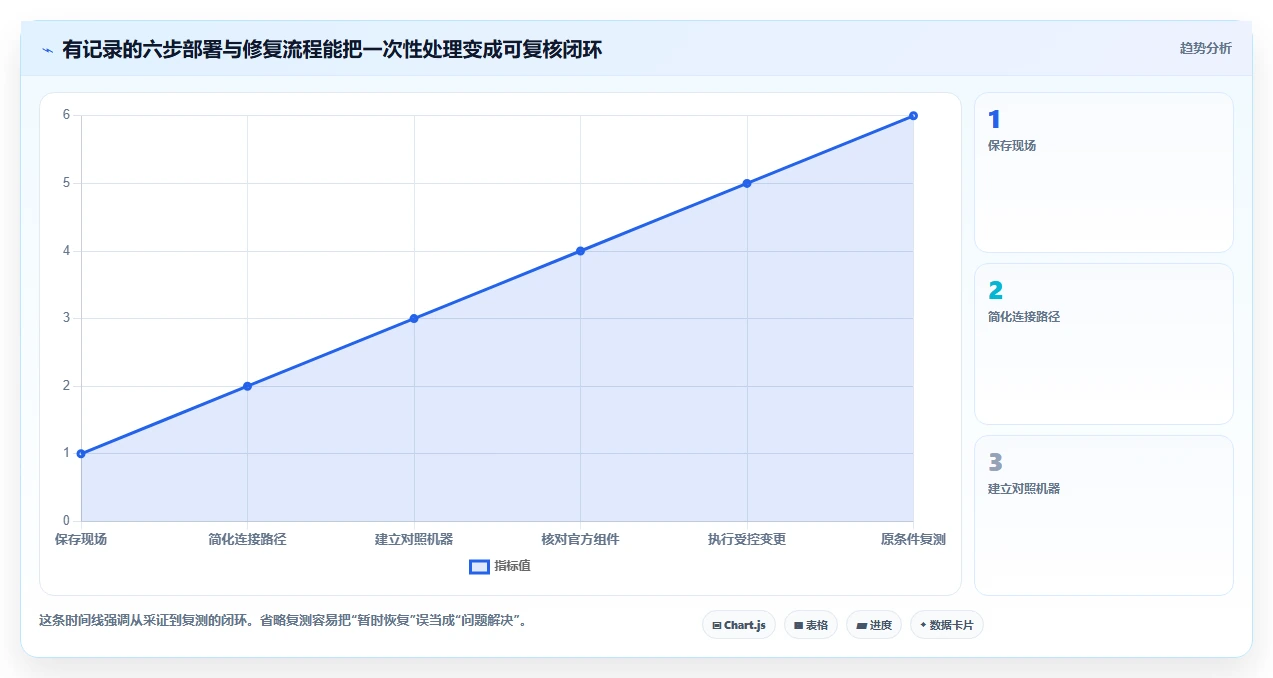Click the chart title 有记录的六步部署

point(332,49)
